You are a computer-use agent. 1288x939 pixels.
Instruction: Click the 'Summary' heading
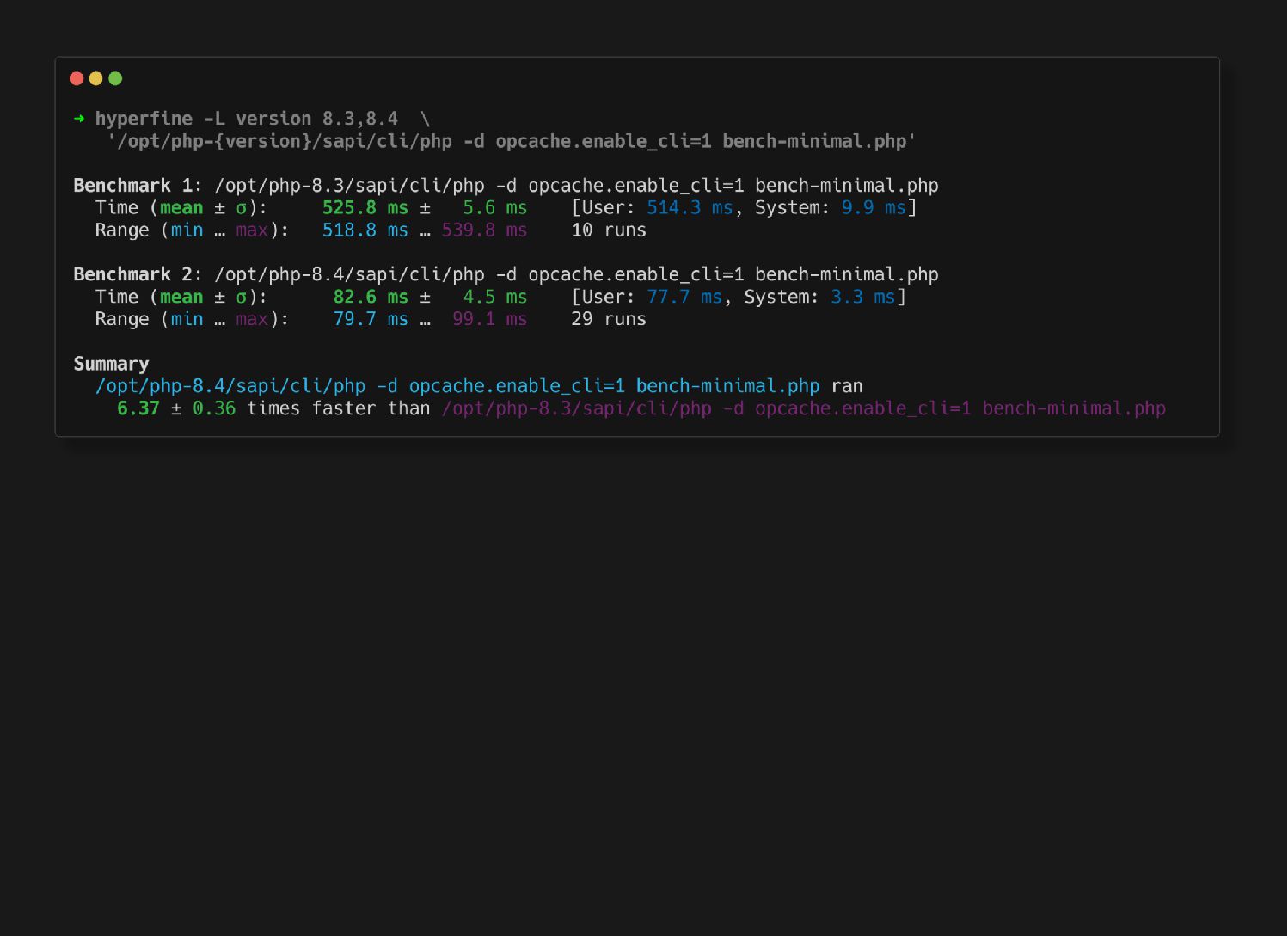[111, 364]
